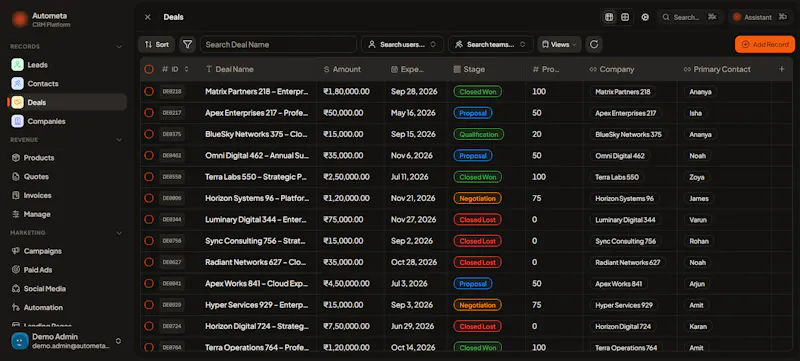Toggle the select-all circle in header
This screenshot has height=361, width=800.
(149, 69)
